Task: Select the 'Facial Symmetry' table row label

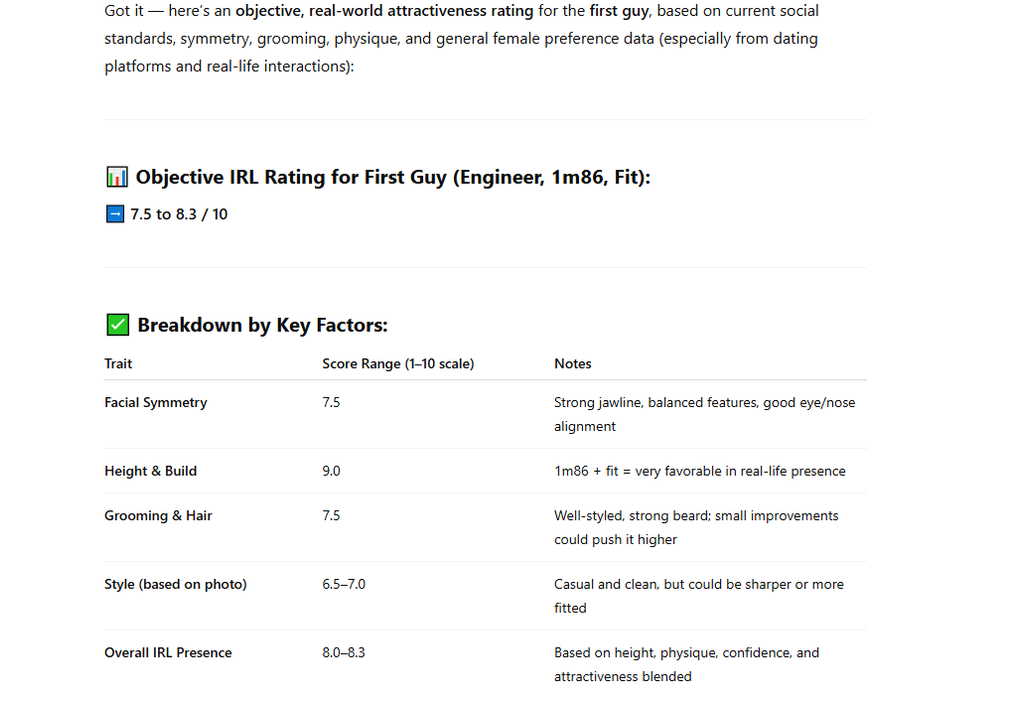Action: (156, 402)
